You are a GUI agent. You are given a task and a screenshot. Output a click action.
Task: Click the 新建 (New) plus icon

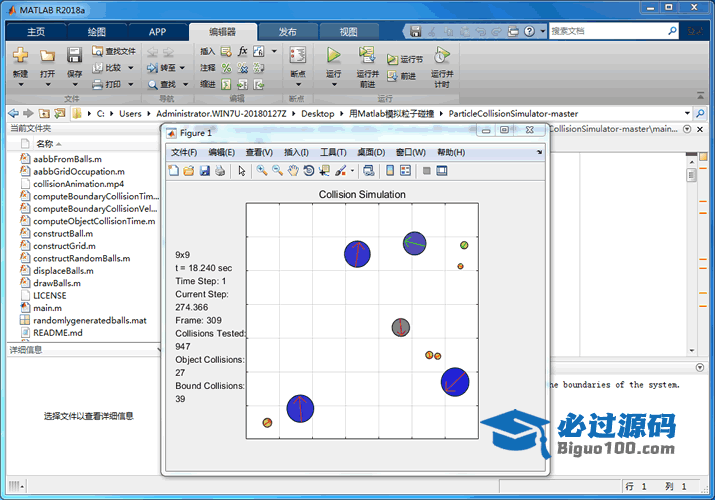coord(21,55)
